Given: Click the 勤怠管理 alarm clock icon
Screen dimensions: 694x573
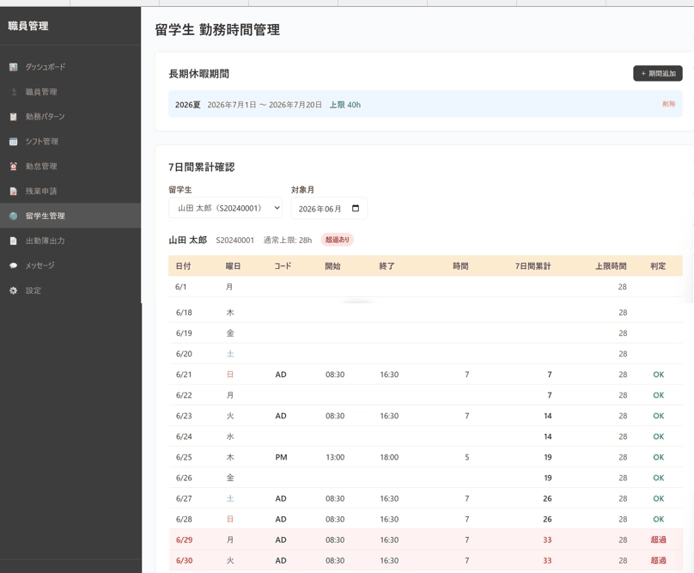Looking at the screenshot, I should pyautogui.click(x=13, y=166).
